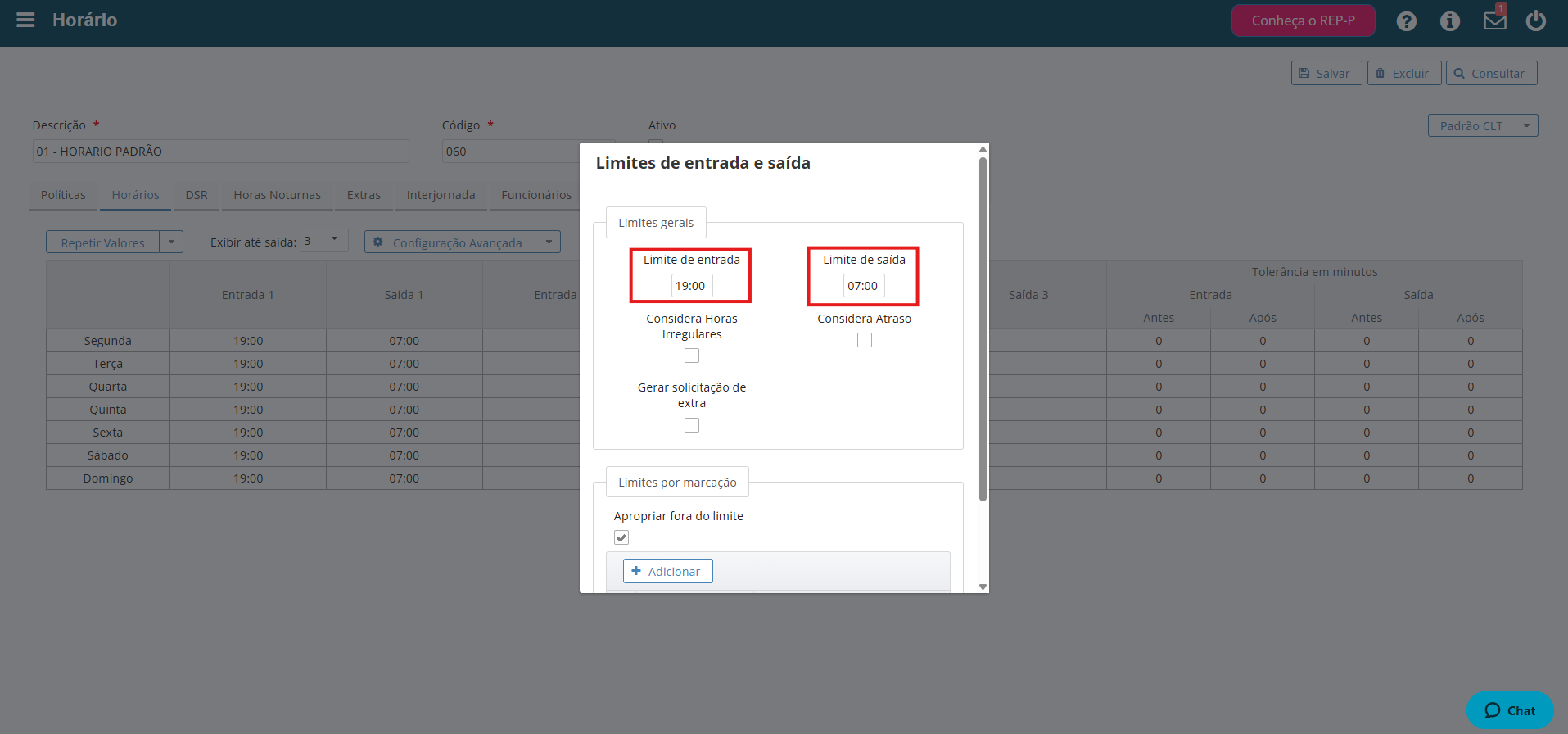The height and width of the screenshot is (734, 1568).
Task: Click Sábado Saída 1 cell 07:00
Action: click(404, 455)
